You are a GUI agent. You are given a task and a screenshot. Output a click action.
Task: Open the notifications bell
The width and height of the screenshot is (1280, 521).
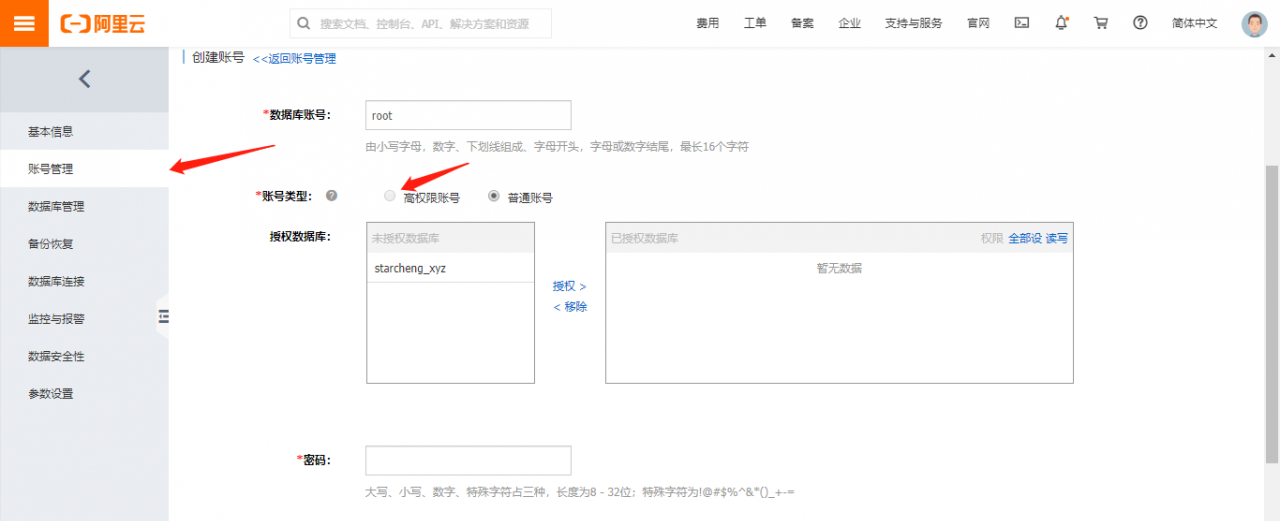point(1061,23)
